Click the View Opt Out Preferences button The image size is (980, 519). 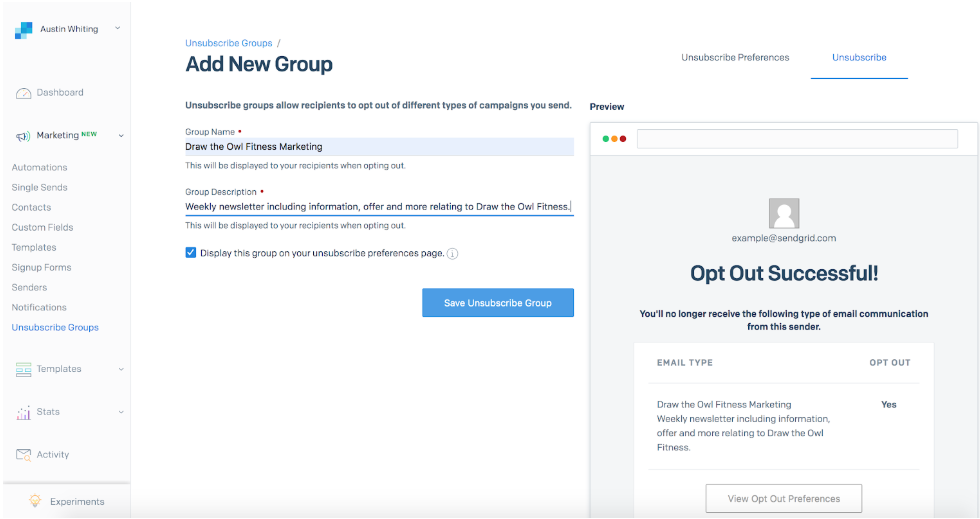coord(784,498)
